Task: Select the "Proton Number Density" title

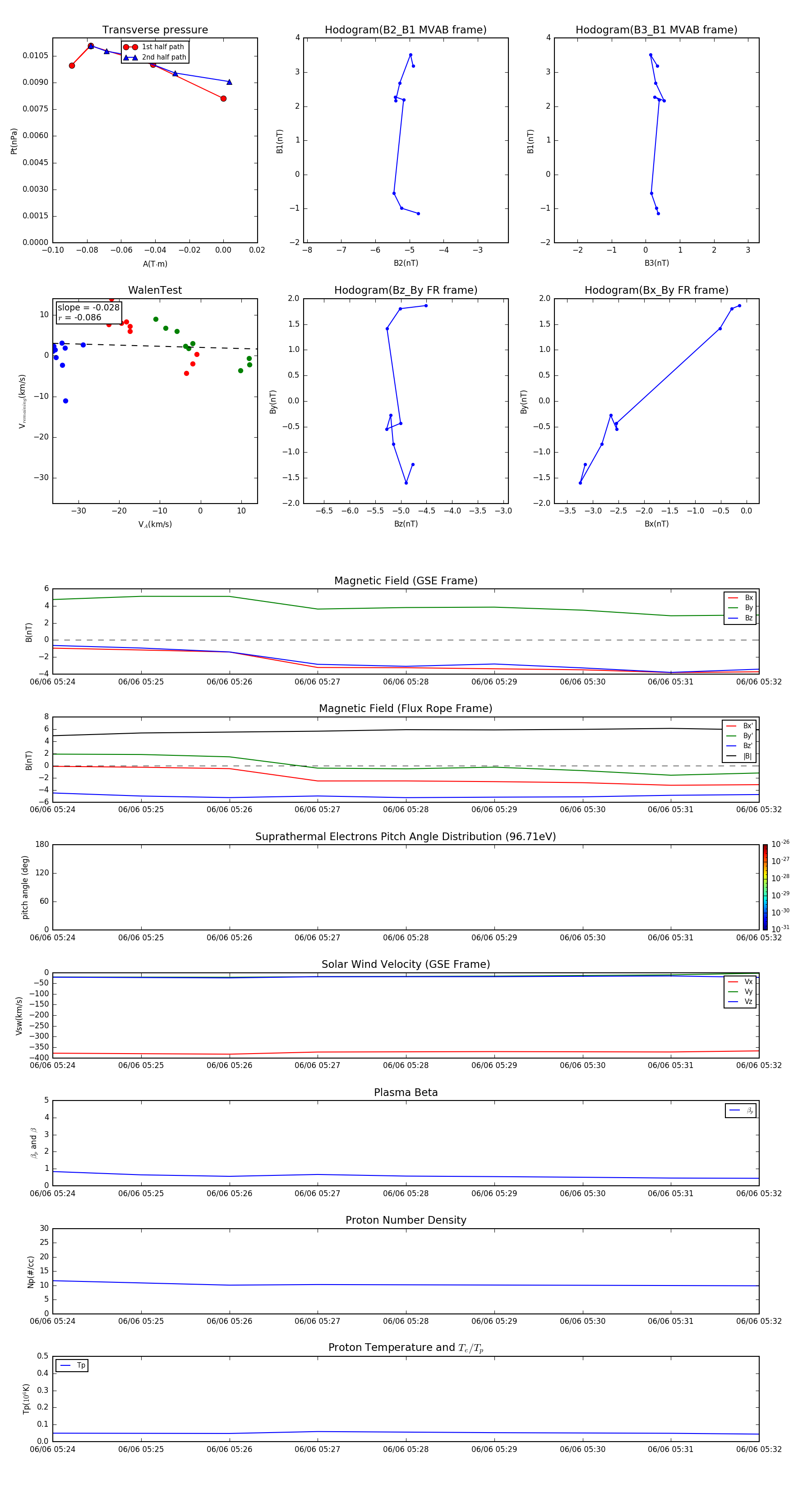Action: [x=406, y=1221]
